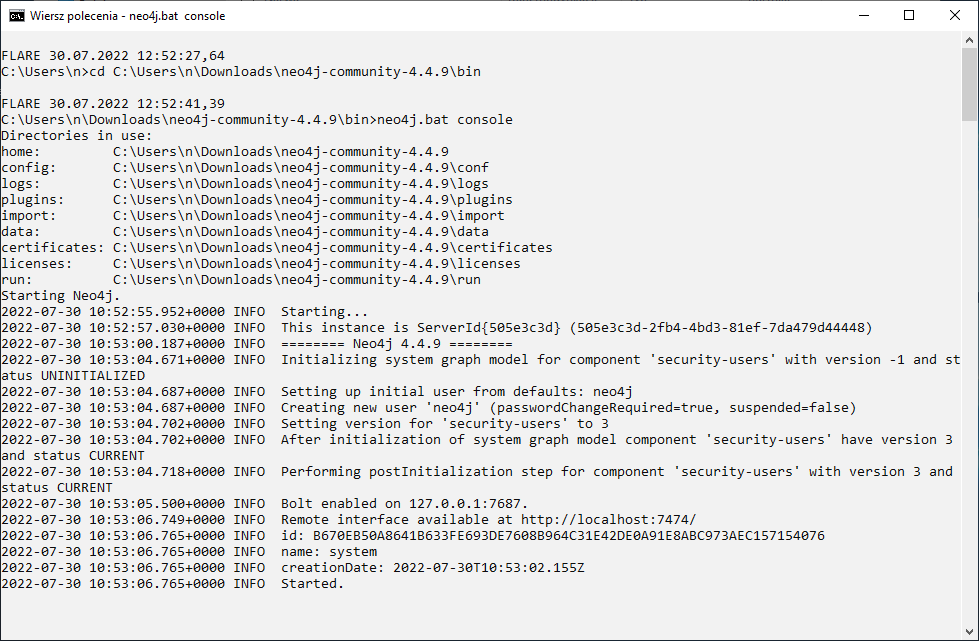Close the Wiersz polecenia window
The image size is (979, 641).
pos(955,16)
